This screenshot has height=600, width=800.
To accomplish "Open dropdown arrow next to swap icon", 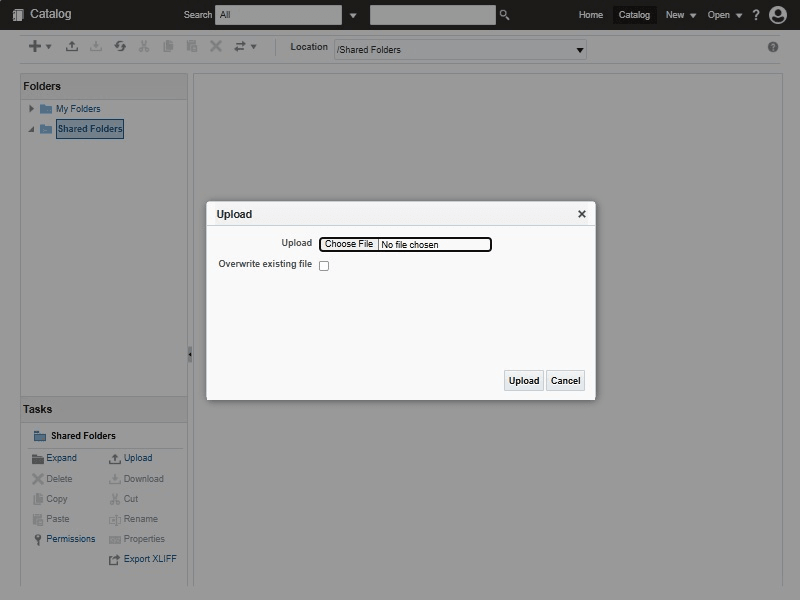I will (x=254, y=46).
